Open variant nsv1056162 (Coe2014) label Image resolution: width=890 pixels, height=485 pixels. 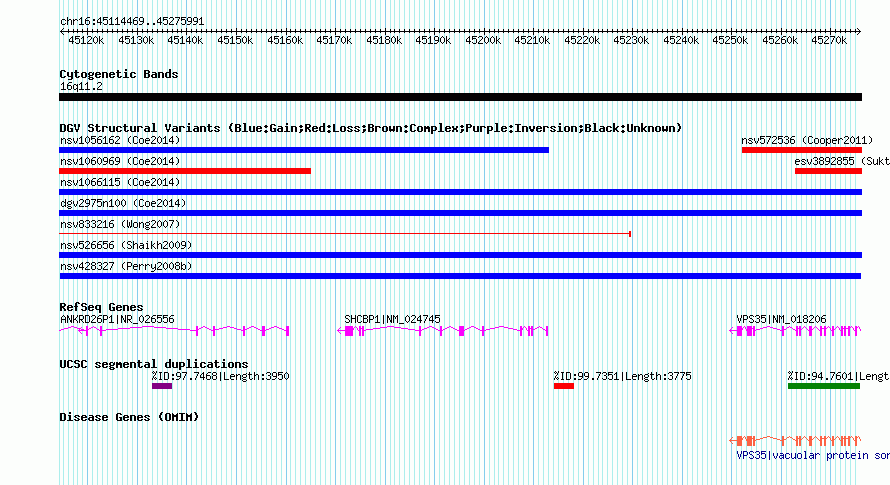[x=120, y=140]
